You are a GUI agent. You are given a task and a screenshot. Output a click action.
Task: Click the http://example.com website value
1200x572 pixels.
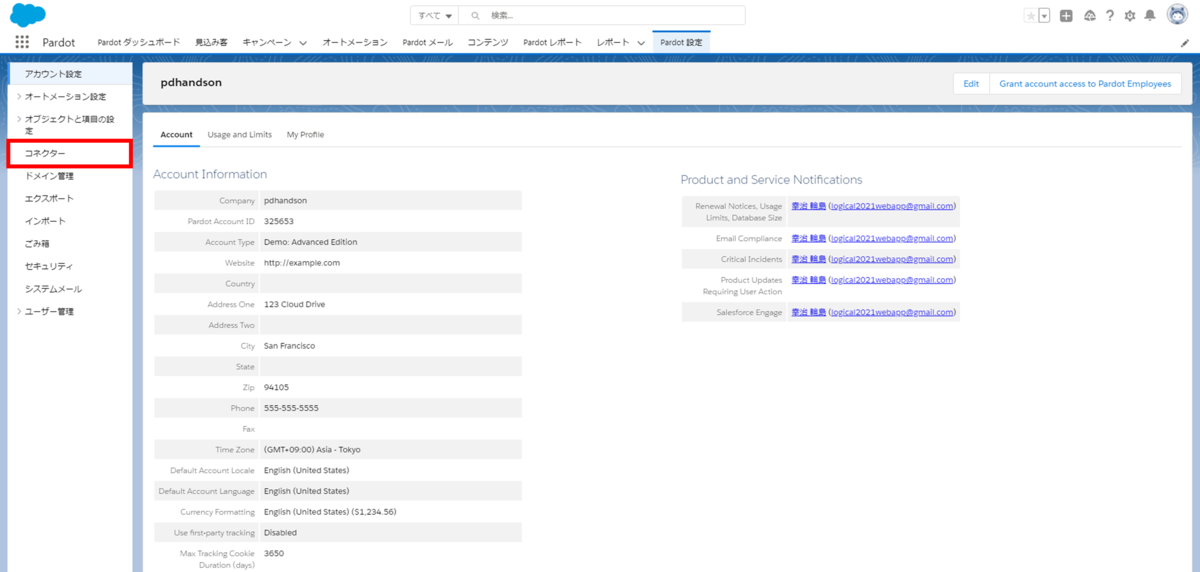point(302,263)
